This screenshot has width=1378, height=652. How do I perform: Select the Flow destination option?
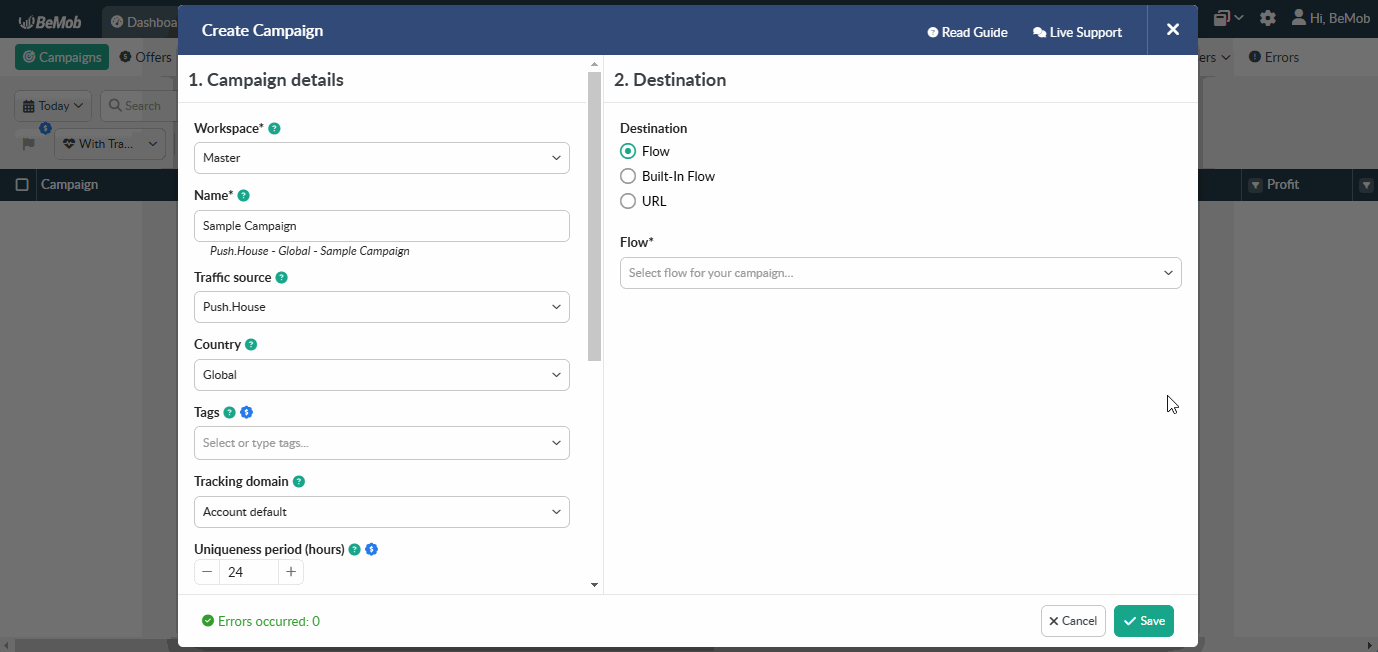coord(628,151)
